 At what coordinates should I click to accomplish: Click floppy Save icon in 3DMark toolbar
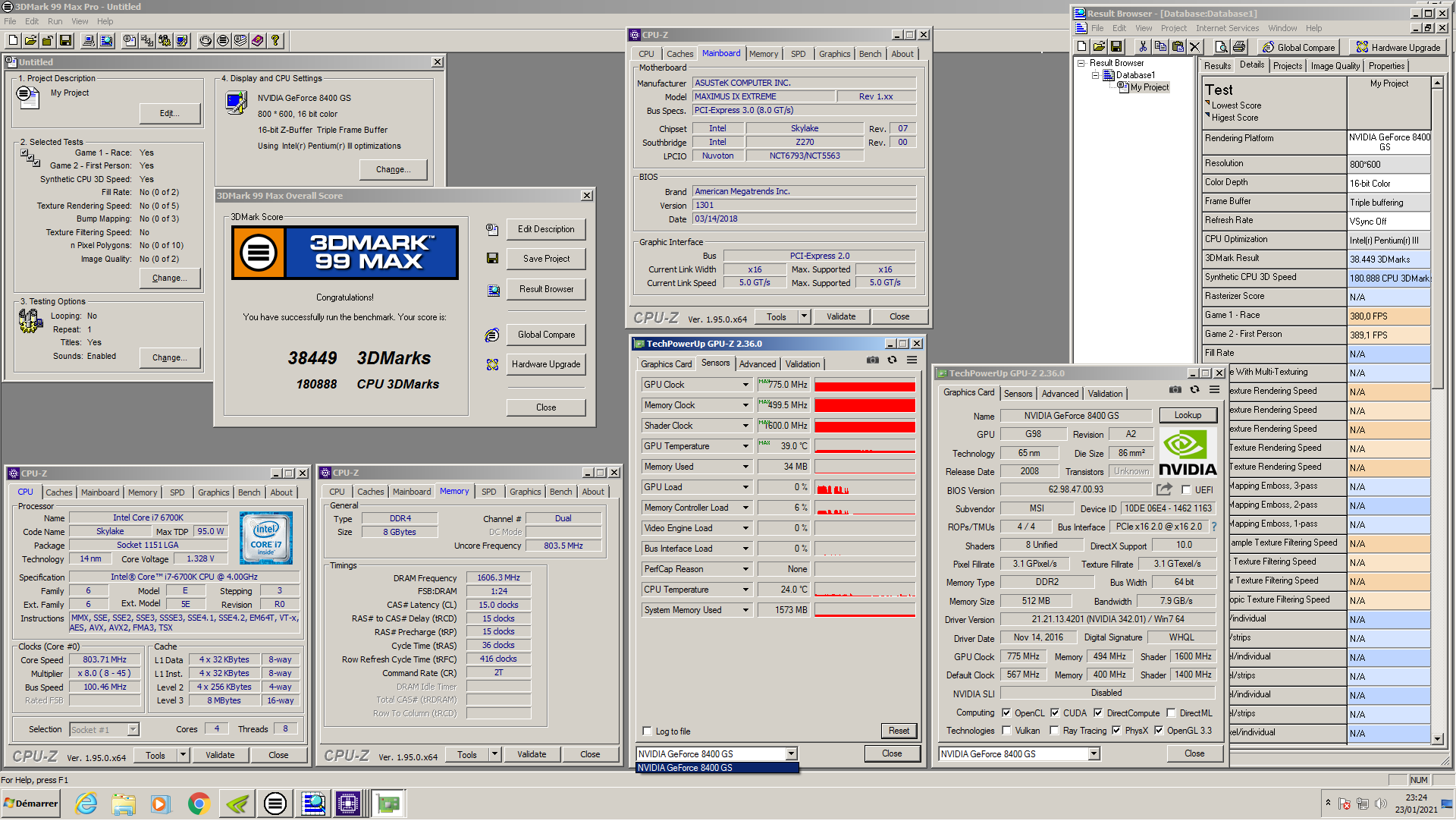65,41
